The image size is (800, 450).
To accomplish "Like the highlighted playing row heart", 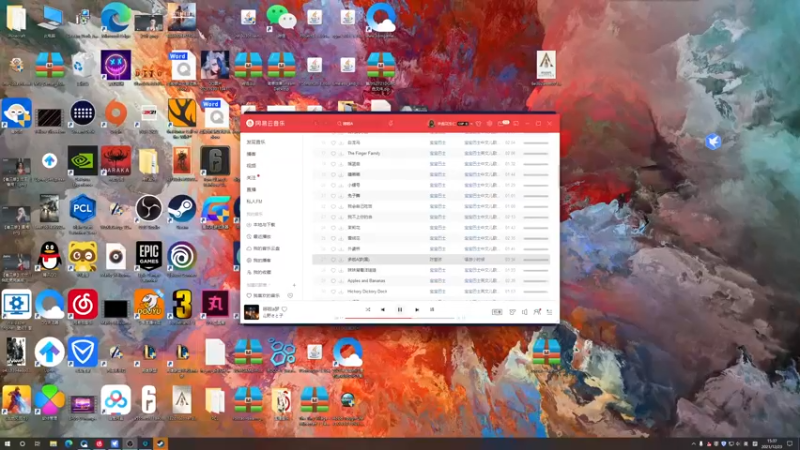I will pos(333,260).
